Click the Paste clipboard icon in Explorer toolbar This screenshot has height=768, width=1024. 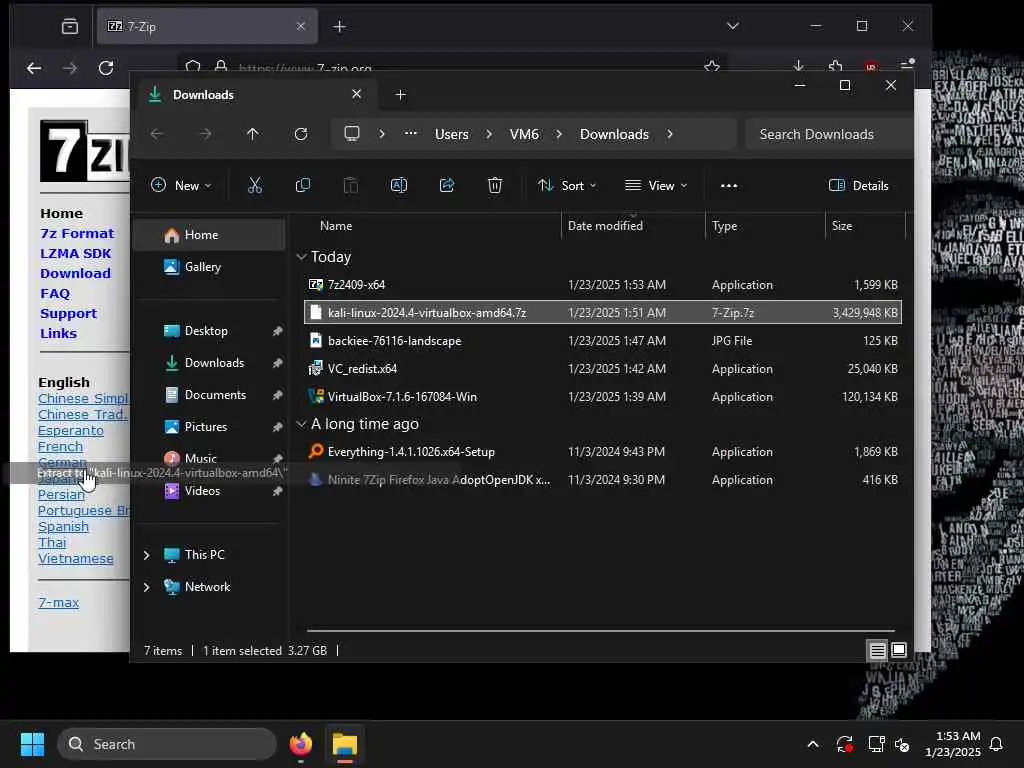tap(351, 185)
